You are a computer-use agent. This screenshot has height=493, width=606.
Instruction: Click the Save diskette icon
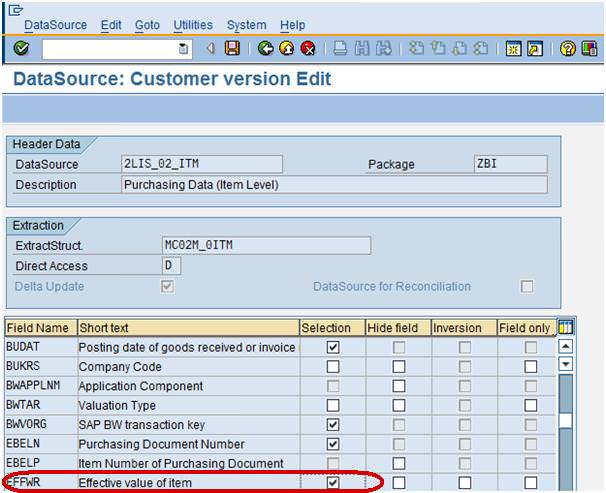(x=232, y=49)
